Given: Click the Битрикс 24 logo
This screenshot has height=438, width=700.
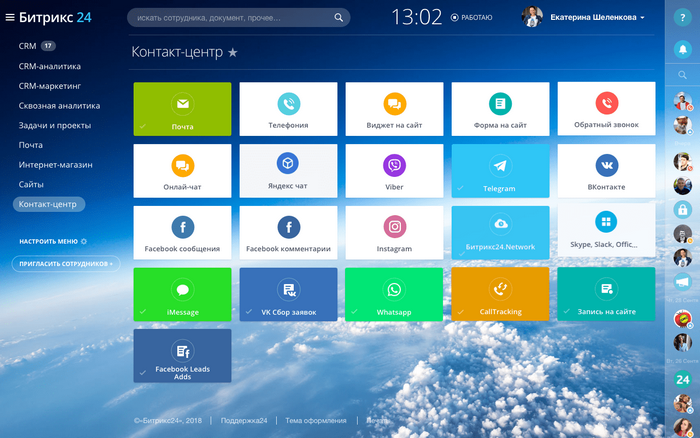Looking at the screenshot, I should pos(55,17).
